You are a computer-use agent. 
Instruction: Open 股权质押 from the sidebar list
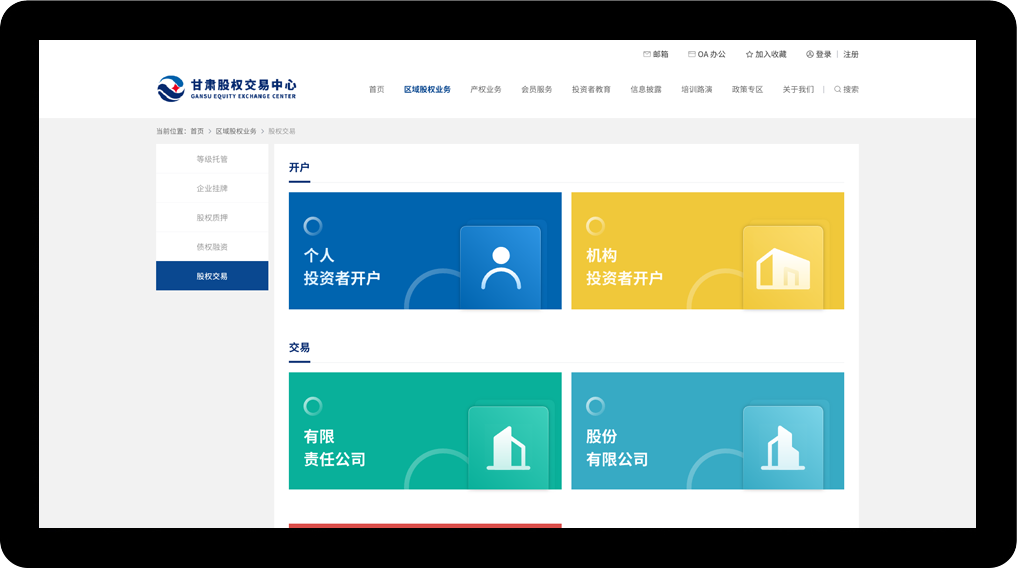212,217
